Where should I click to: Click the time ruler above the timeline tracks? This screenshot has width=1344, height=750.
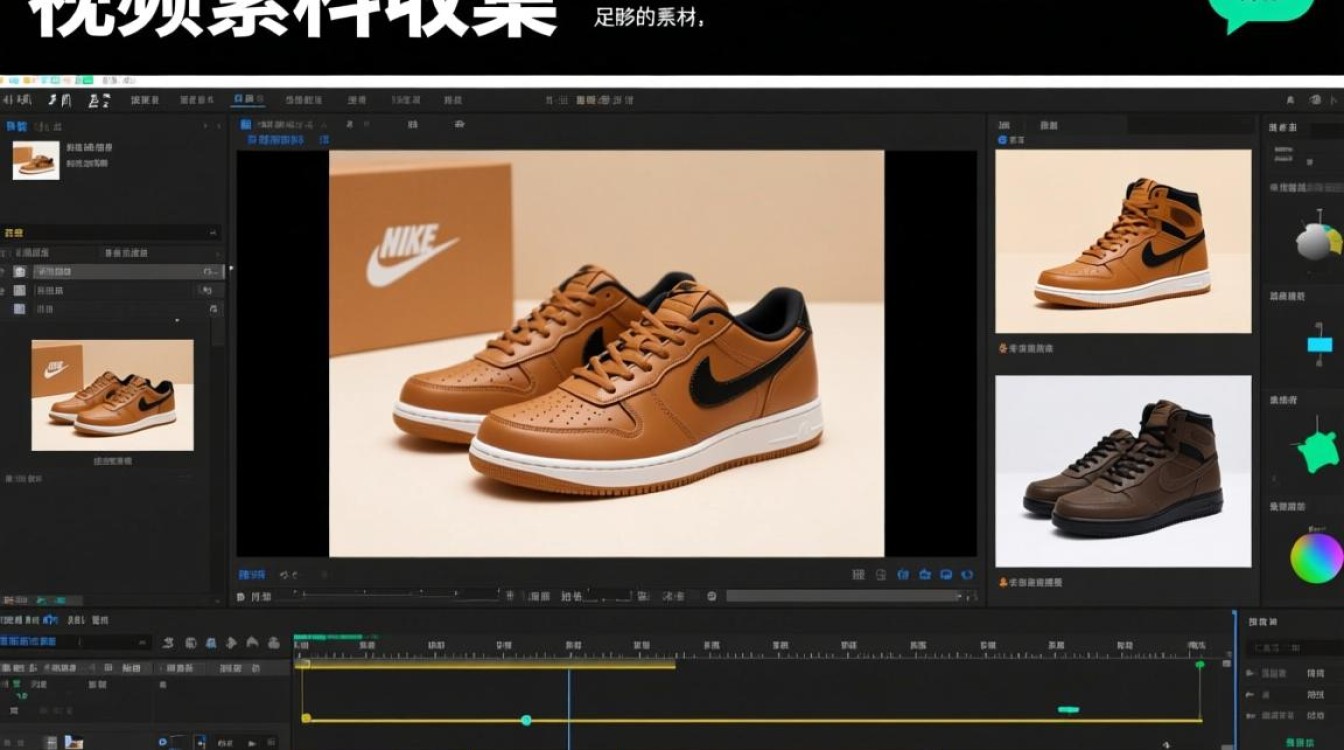pos(763,648)
